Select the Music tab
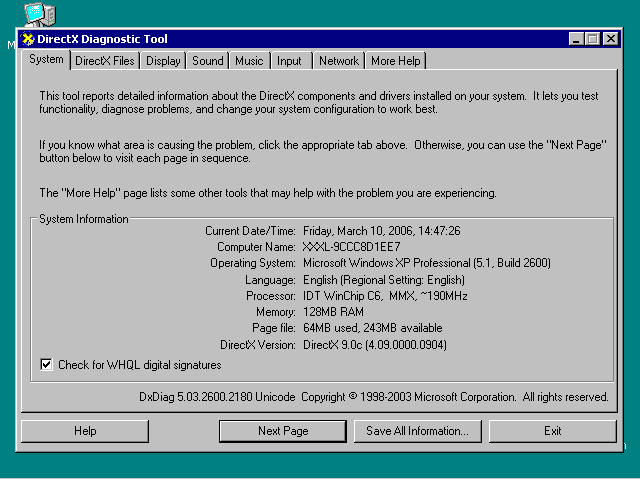 (x=249, y=61)
